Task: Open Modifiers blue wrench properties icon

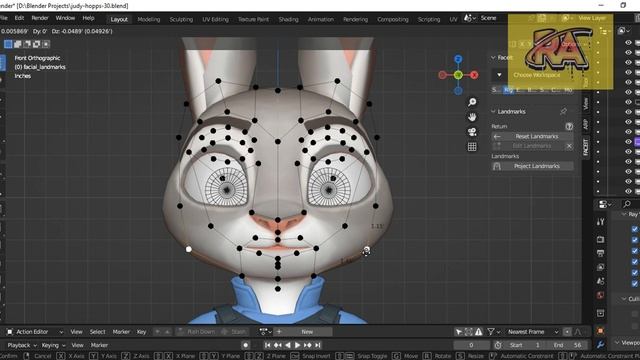Action: (600, 345)
